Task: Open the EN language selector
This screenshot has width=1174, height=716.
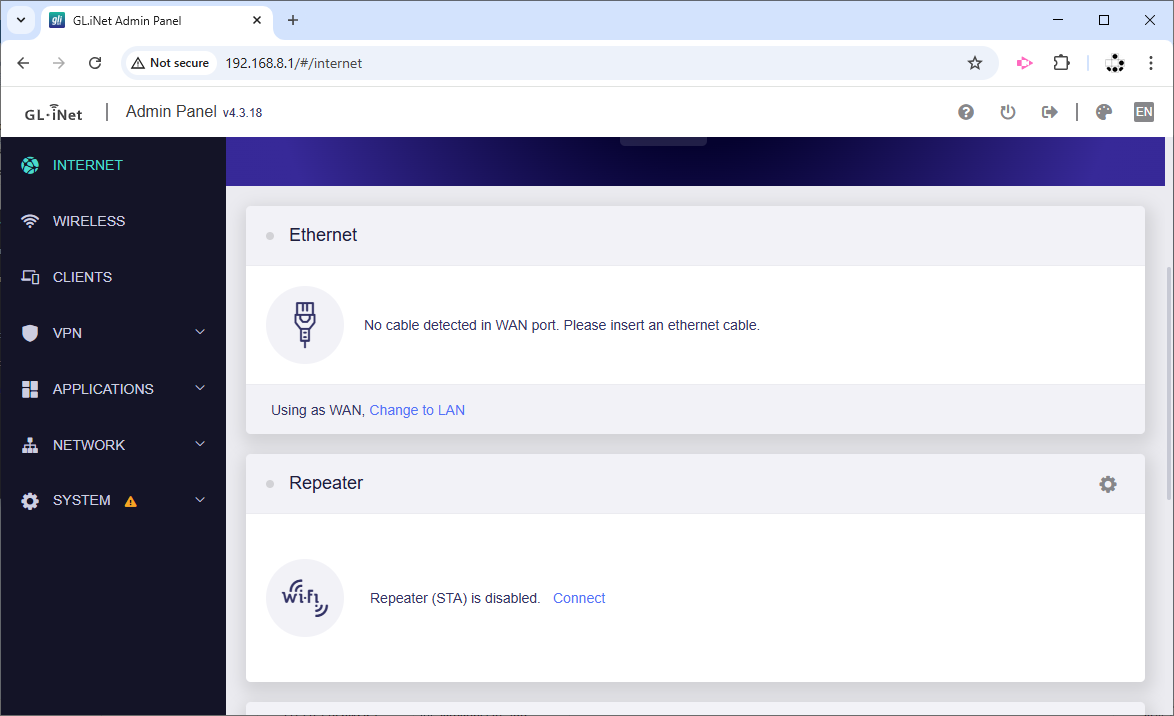Action: tap(1143, 112)
